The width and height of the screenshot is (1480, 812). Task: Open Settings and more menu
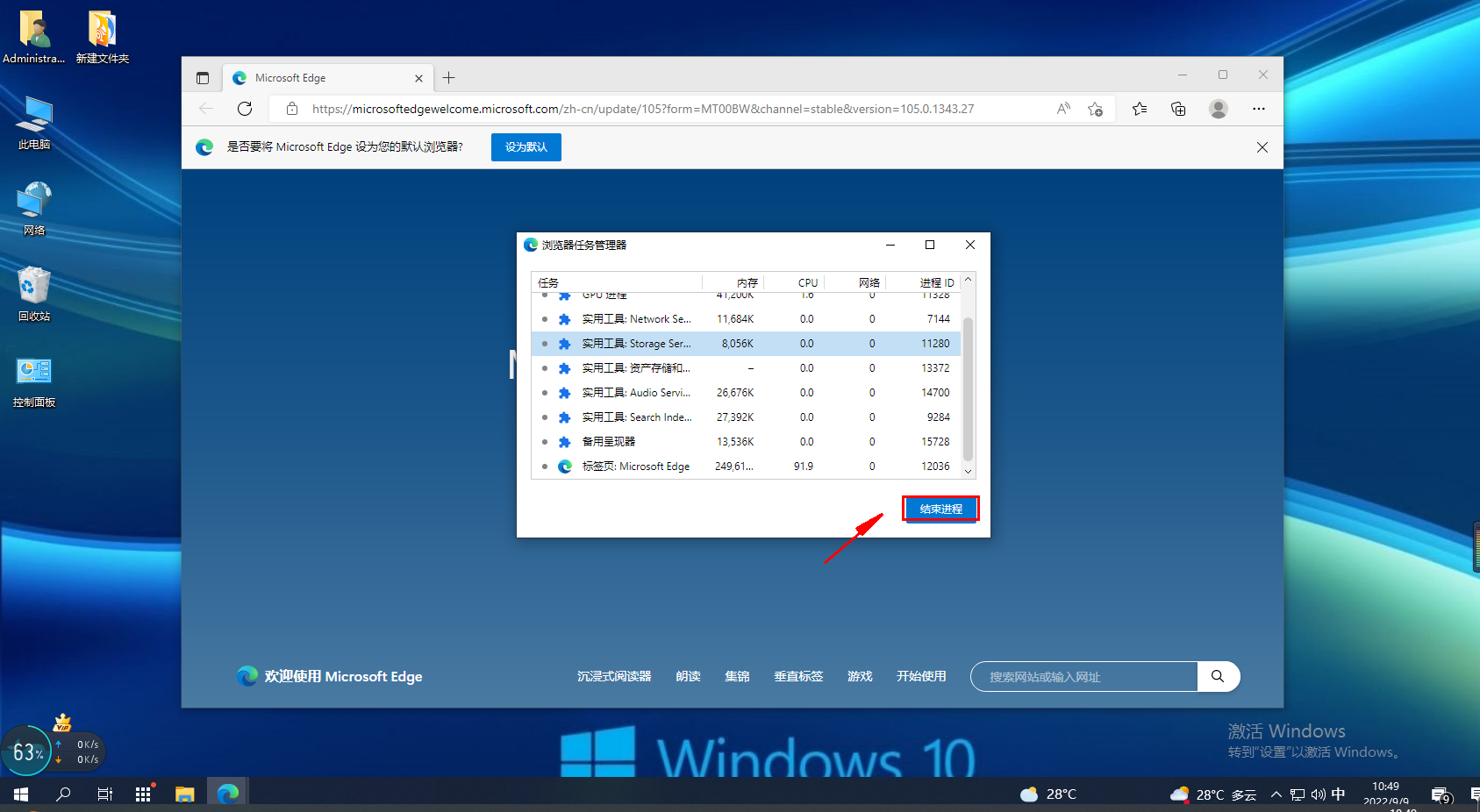(x=1259, y=109)
